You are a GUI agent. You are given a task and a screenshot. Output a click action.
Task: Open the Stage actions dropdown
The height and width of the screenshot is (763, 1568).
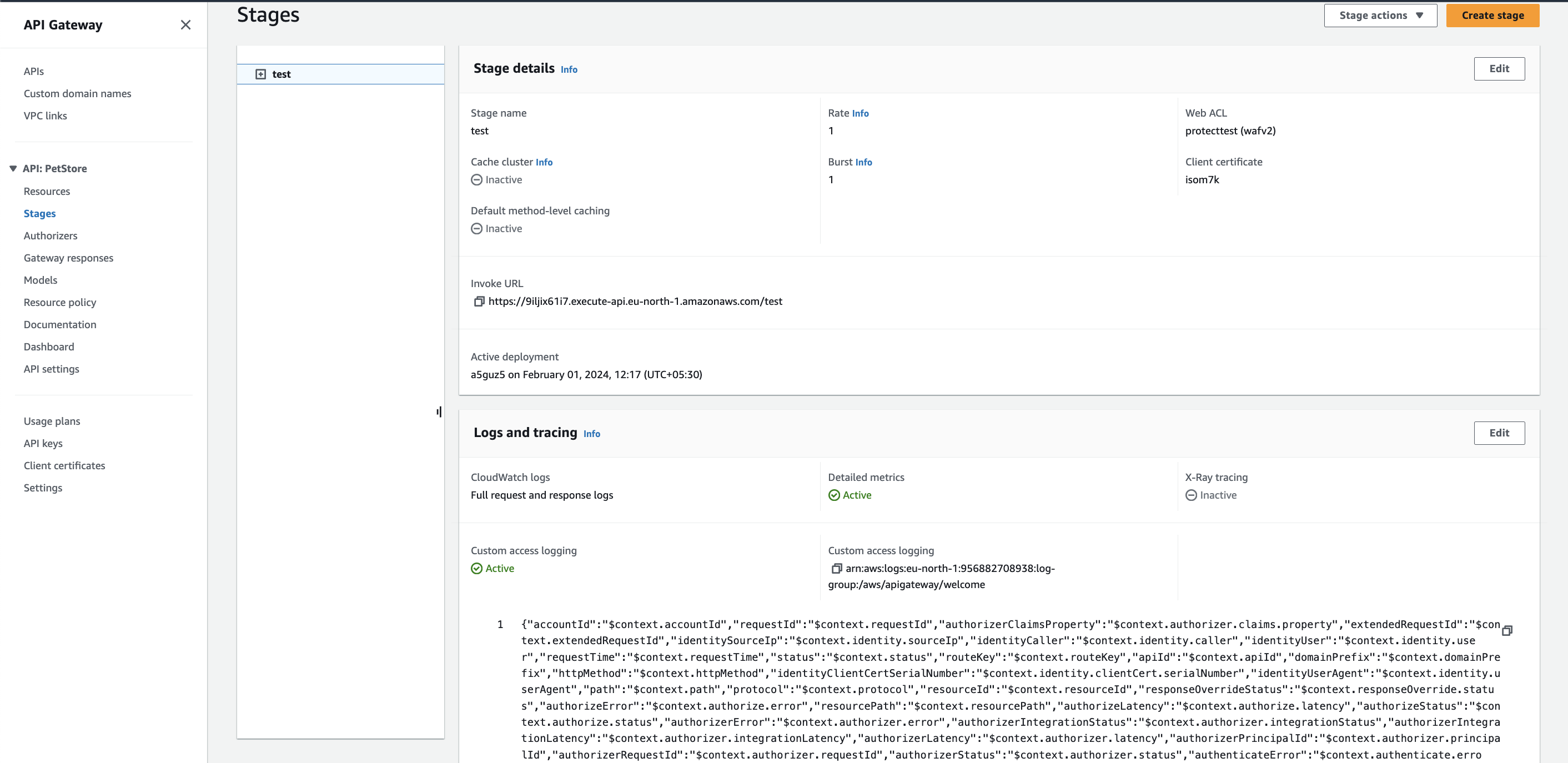tap(1380, 15)
